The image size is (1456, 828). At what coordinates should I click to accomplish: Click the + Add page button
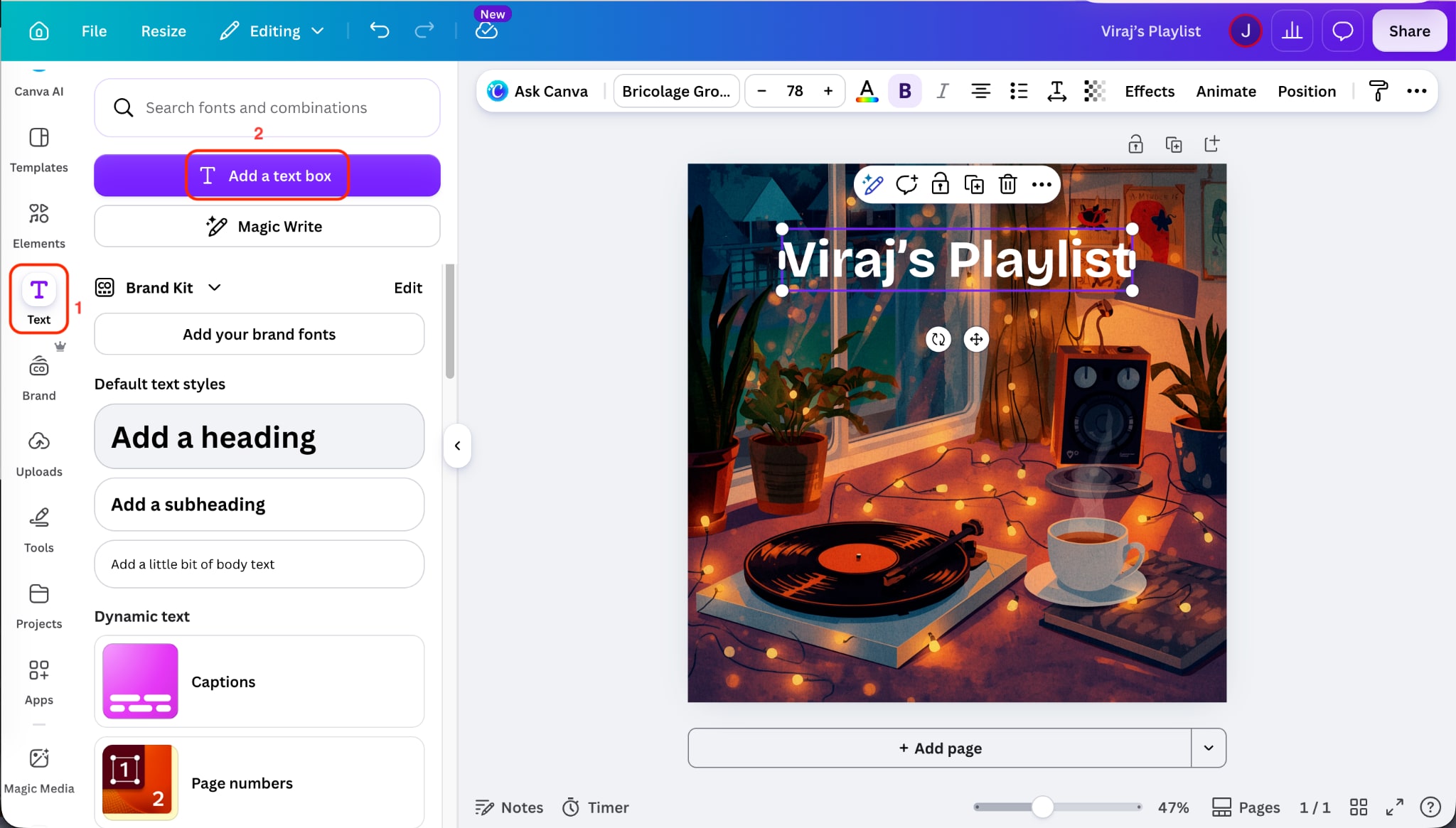(x=939, y=748)
